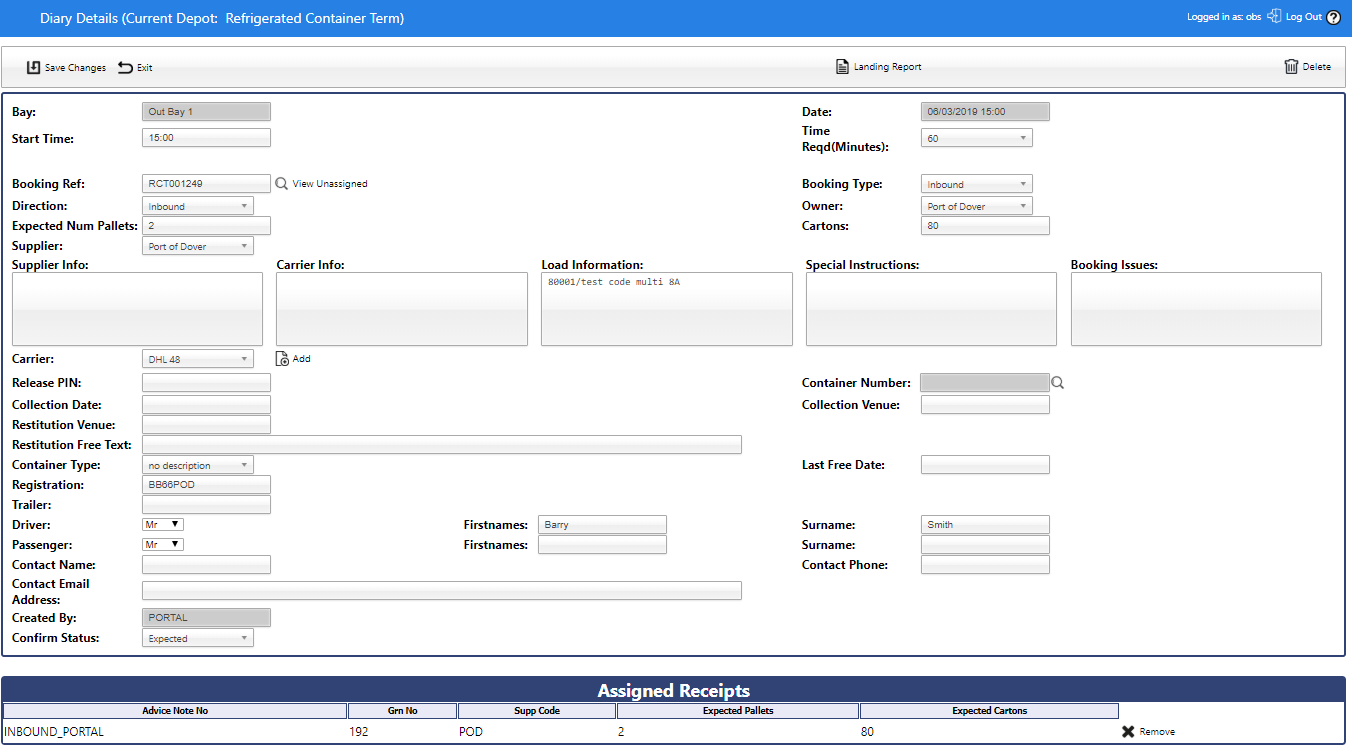Click the Special Instructions text area
Screen dimensions: 1352x748
(x=931, y=309)
